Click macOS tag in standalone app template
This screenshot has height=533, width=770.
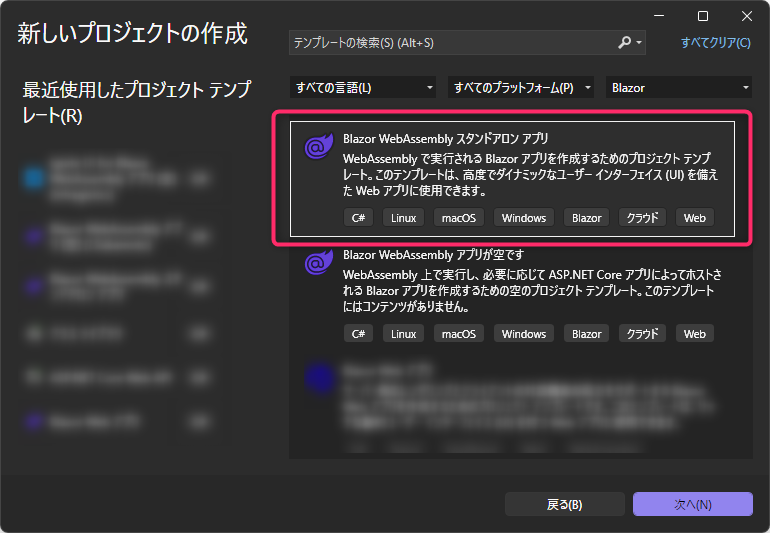click(459, 218)
